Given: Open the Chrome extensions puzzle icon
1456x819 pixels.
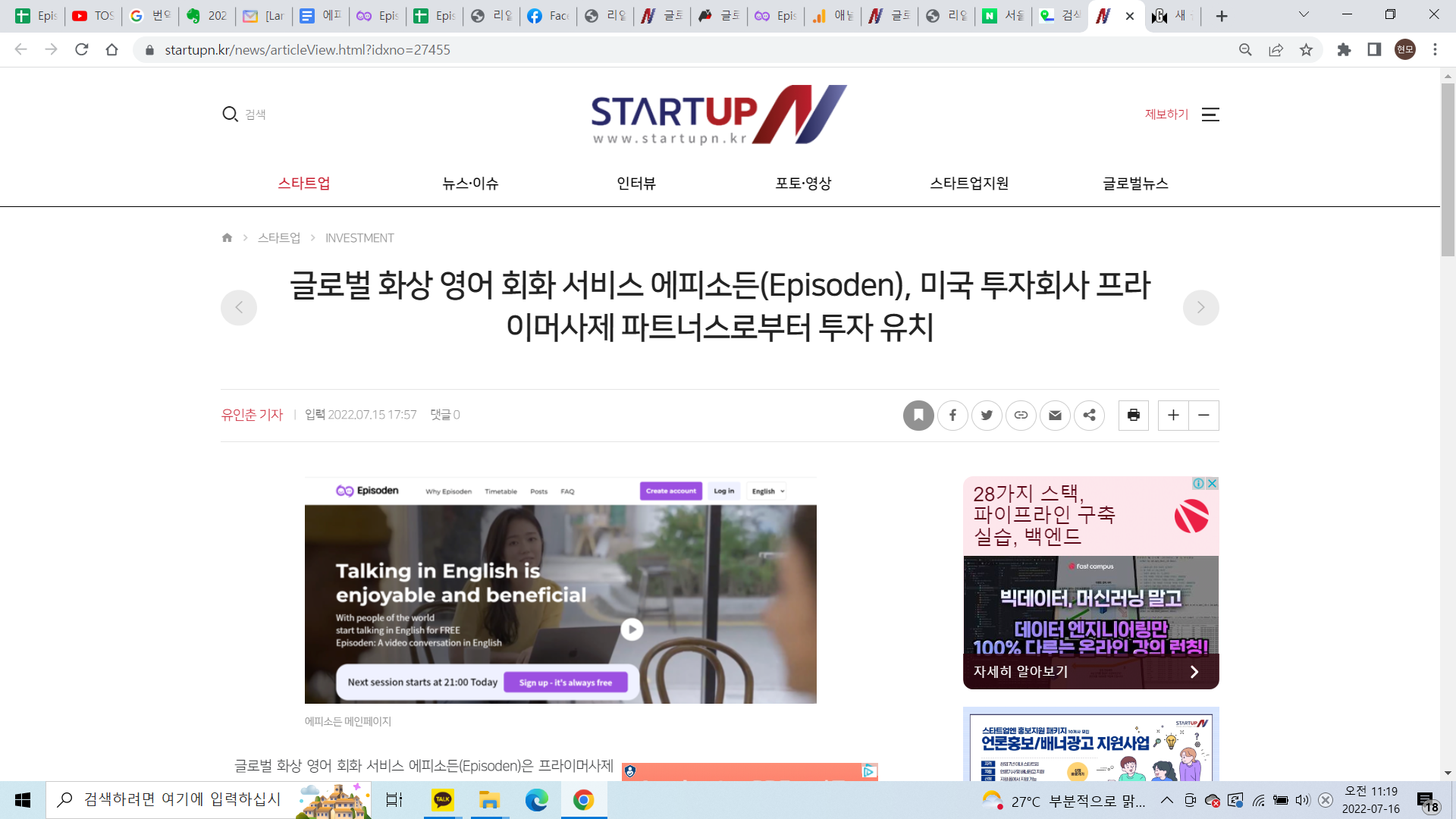Looking at the screenshot, I should [1344, 49].
